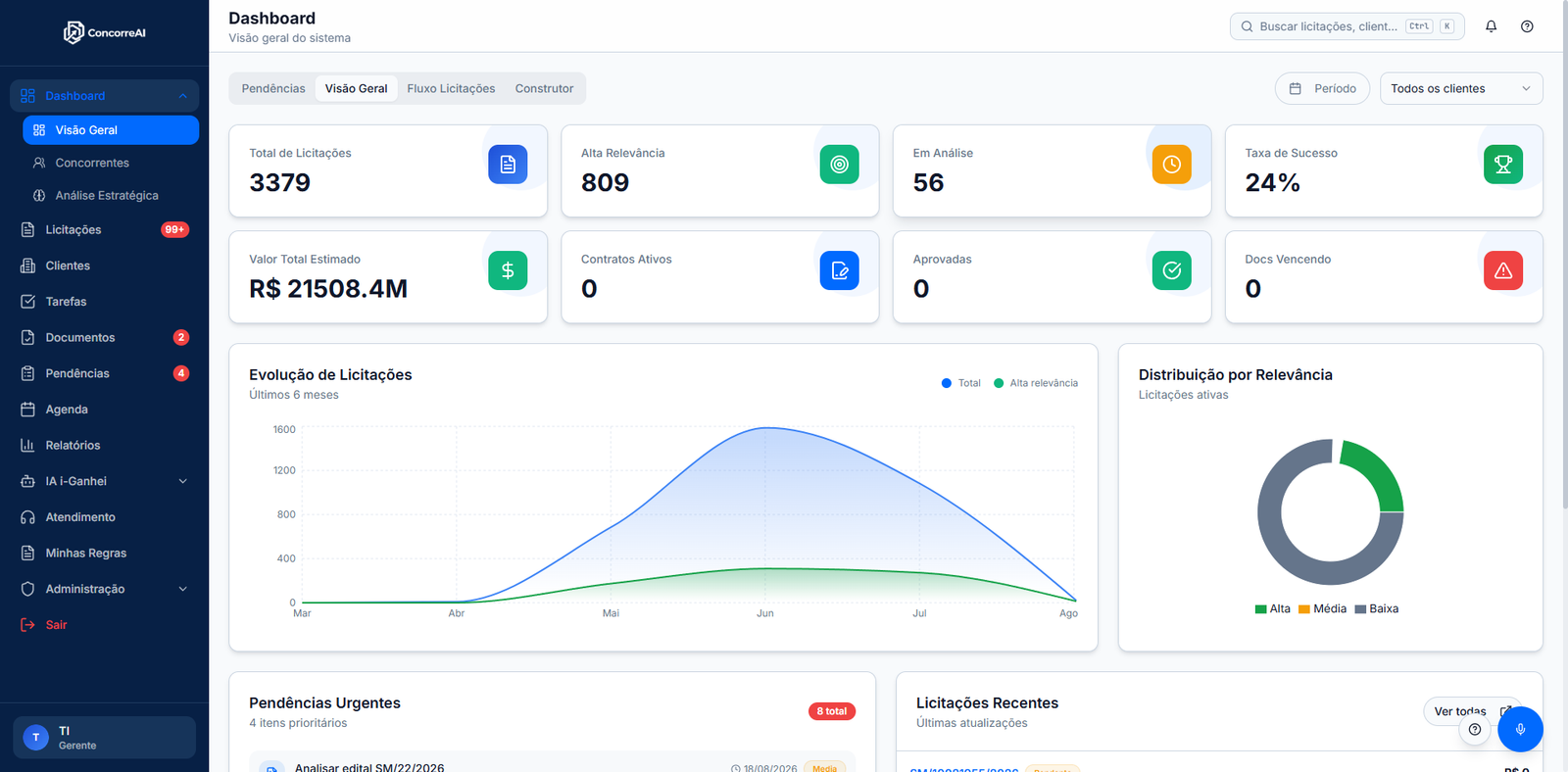Switch to the Pendências tab
The width and height of the screenshot is (1568, 772).
[x=273, y=88]
